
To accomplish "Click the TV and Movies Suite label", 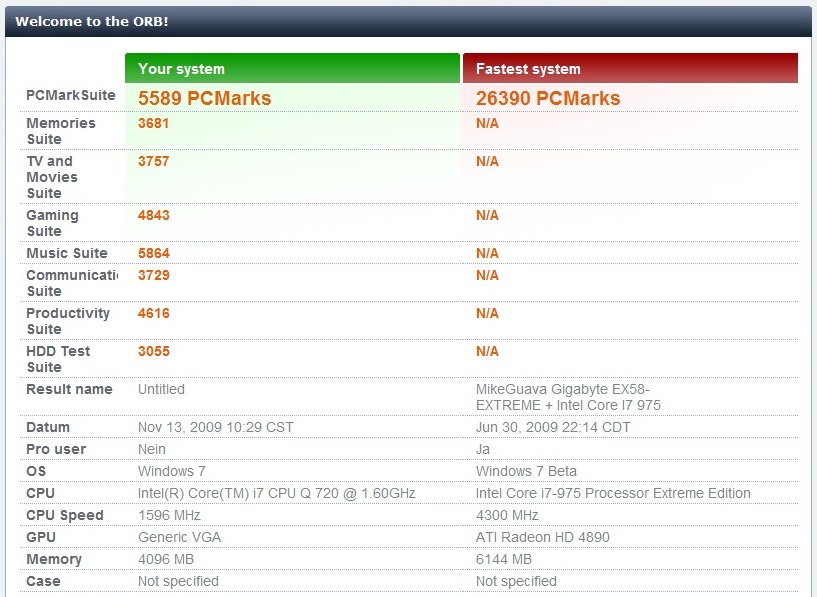I will 52,177.
